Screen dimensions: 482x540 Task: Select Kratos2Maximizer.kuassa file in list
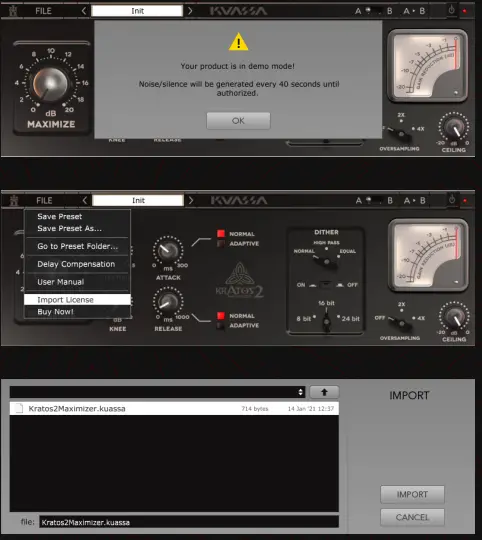tap(174, 408)
